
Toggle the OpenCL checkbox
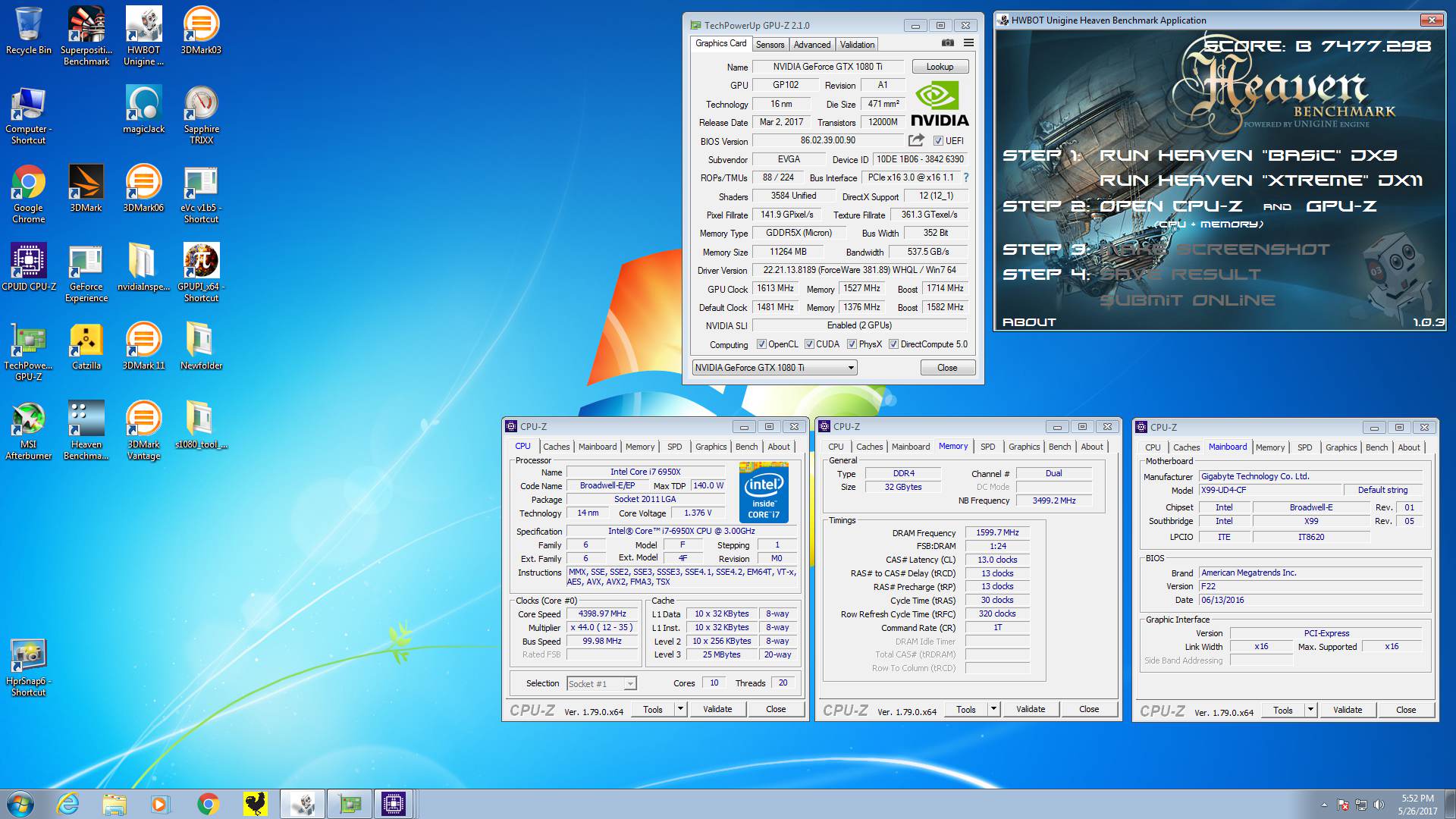tap(761, 344)
